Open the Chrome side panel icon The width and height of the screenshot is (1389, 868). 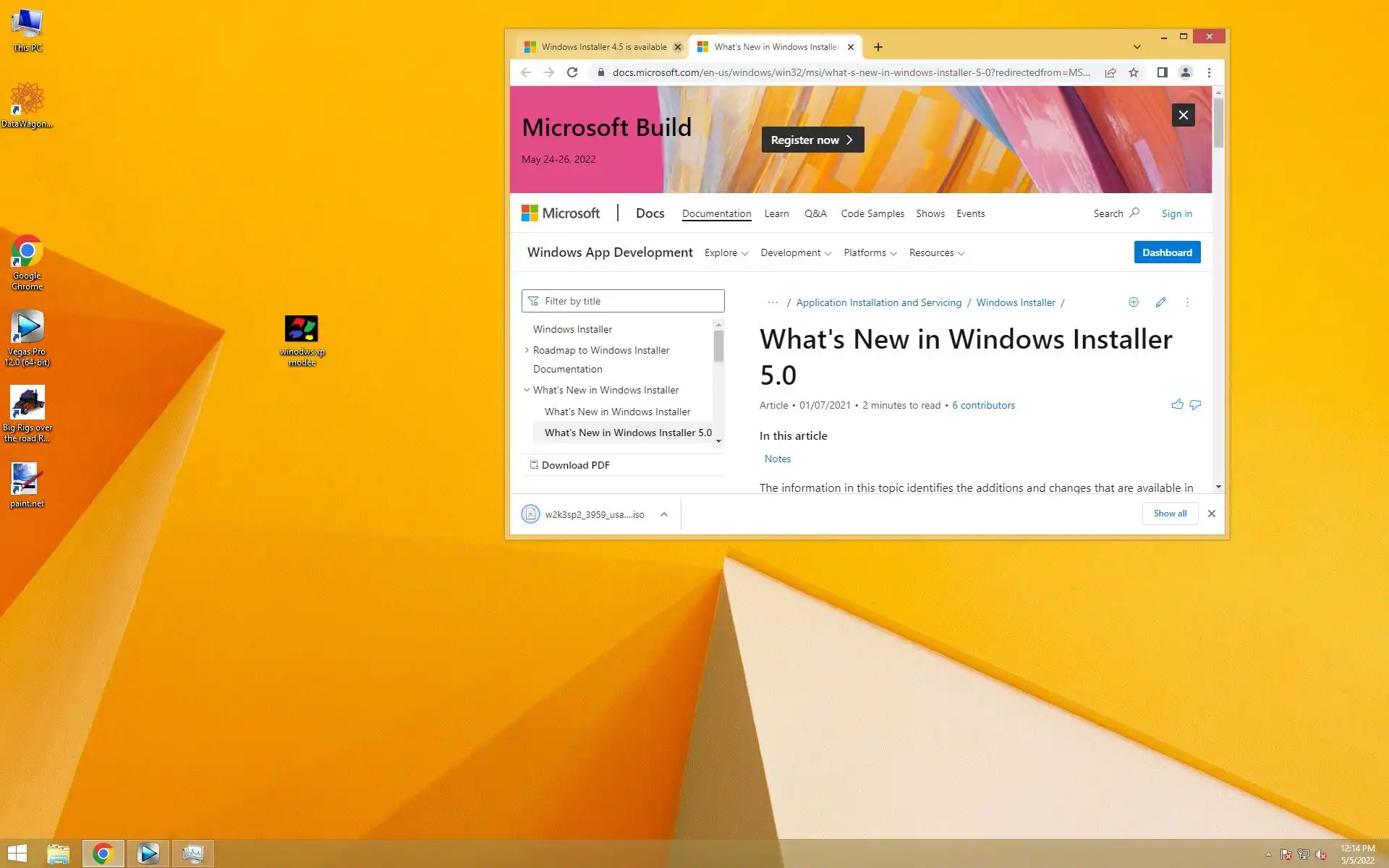point(1162,72)
